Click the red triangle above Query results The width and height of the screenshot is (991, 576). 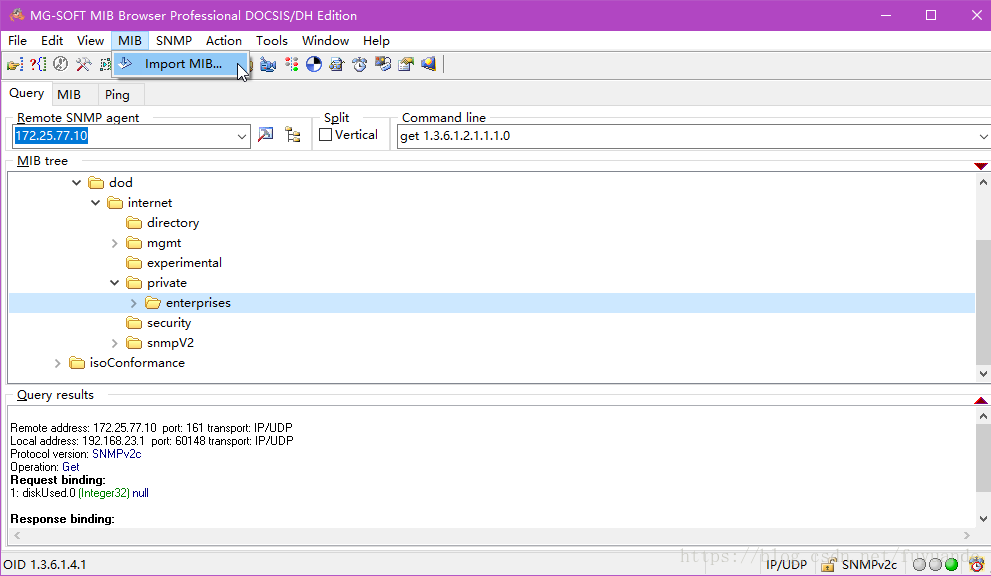click(x=981, y=400)
